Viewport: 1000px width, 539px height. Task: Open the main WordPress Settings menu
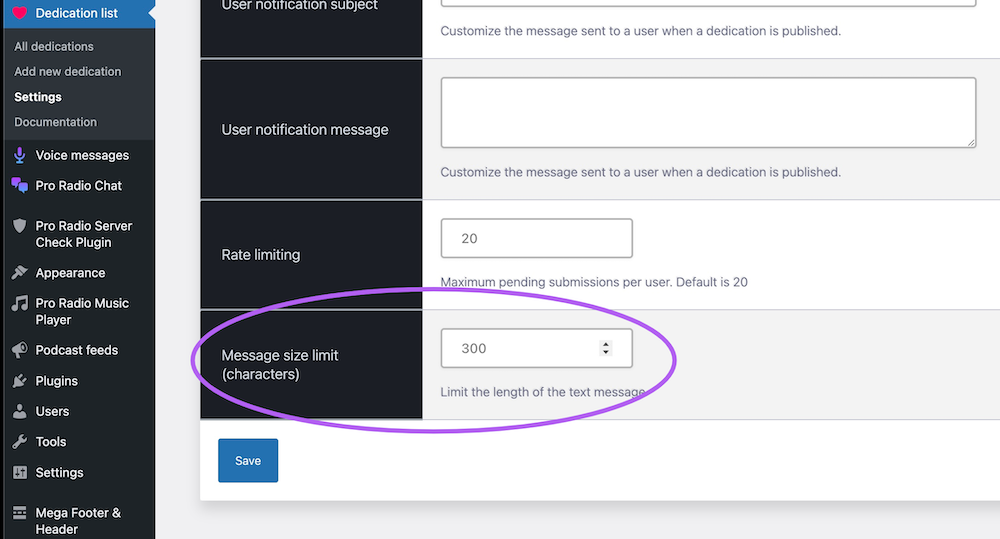pyautogui.click(x=59, y=472)
